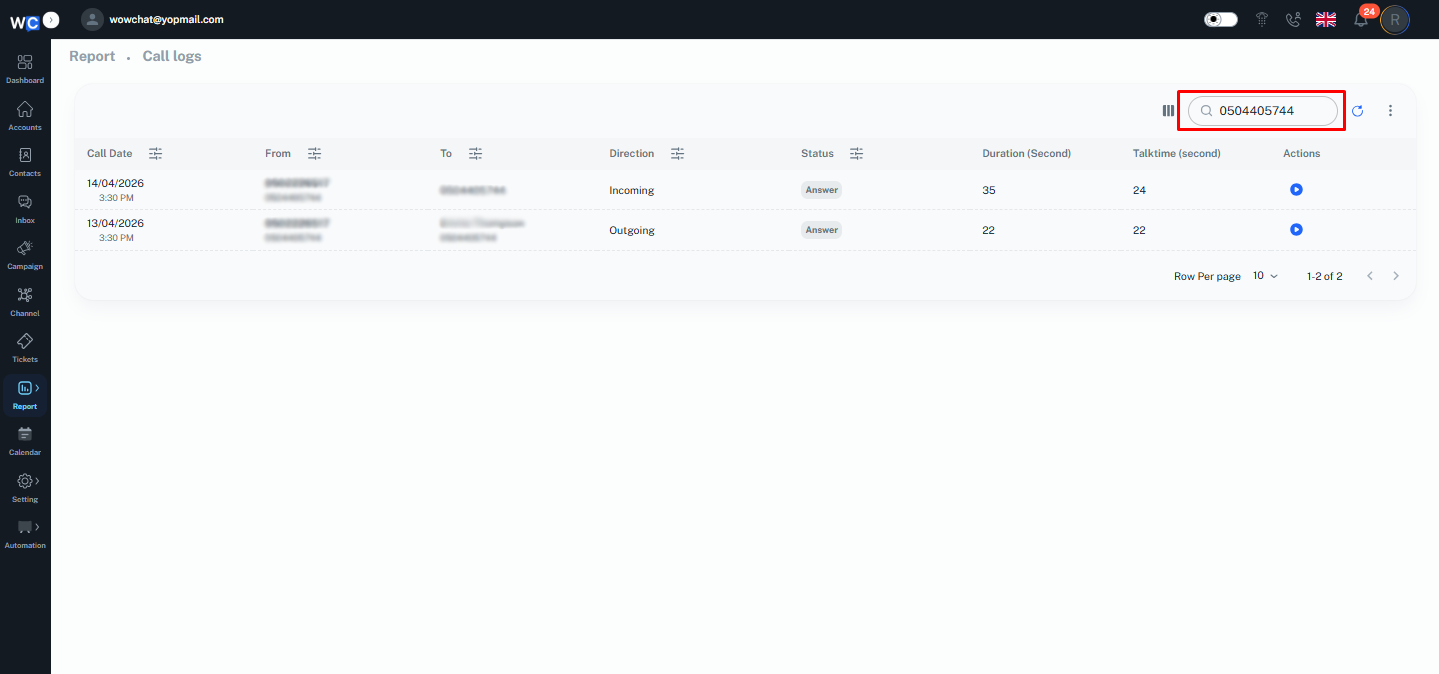
Task: Click the Outgoing direction cell
Action: [x=632, y=230]
